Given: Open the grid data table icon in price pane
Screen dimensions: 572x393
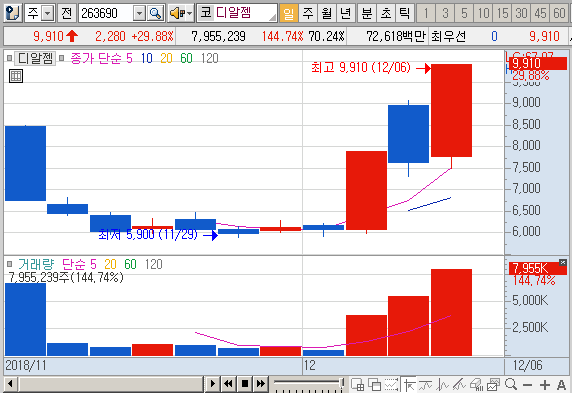Looking at the screenshot, I should (16, 76).
